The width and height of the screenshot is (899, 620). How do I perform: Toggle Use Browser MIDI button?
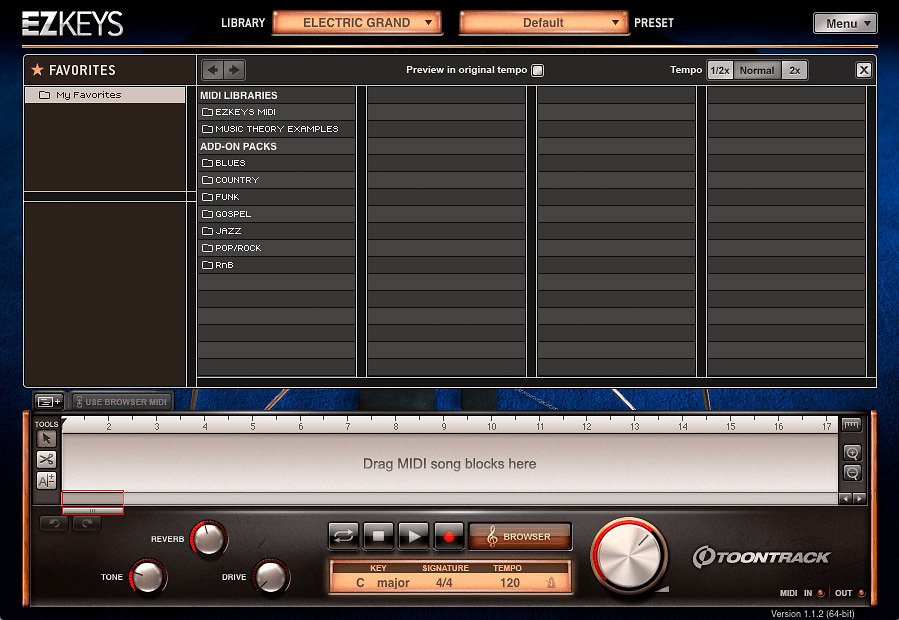pyautogui.click(x=121, y=401)
